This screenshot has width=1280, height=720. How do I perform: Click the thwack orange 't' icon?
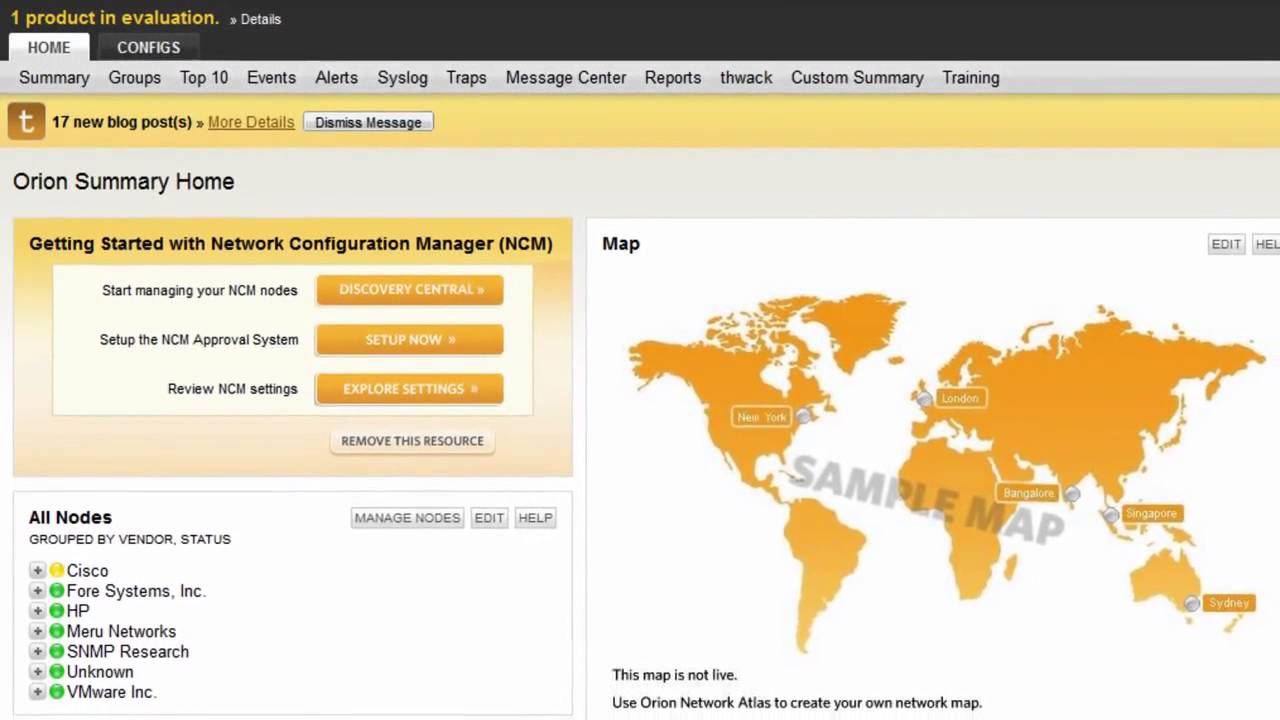coord(26,122)
